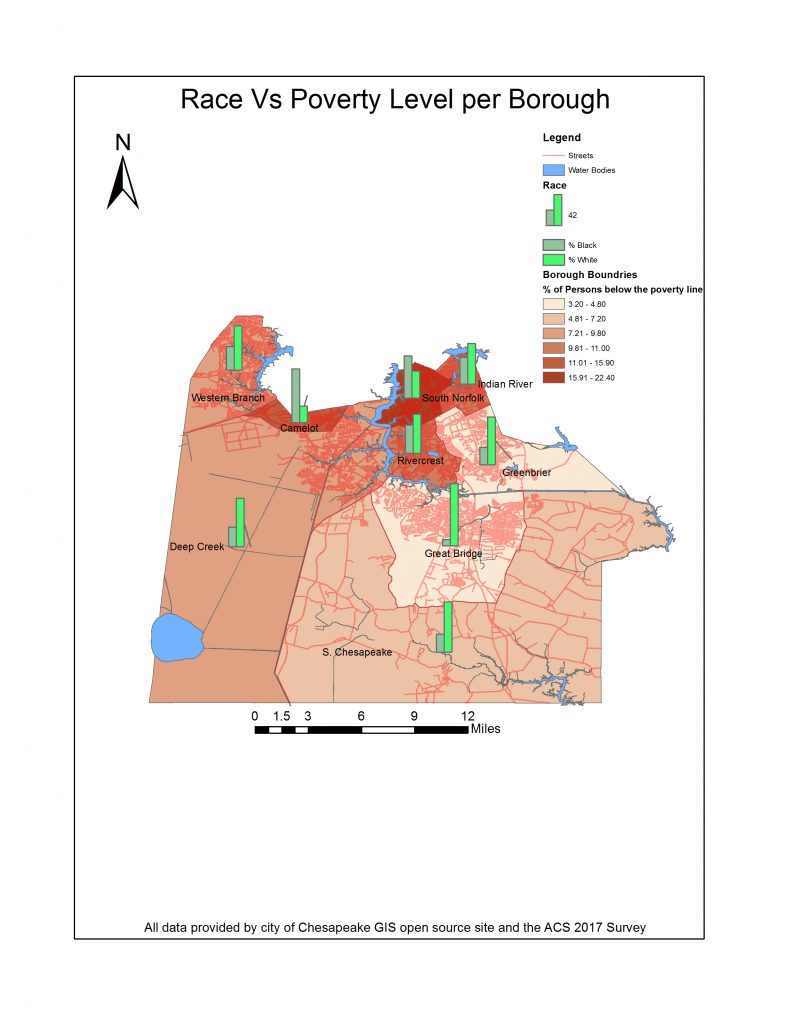Click the 15.91 - 22.40 poverty swatch
Screen dimensions: 791x1024
[553, 377]
